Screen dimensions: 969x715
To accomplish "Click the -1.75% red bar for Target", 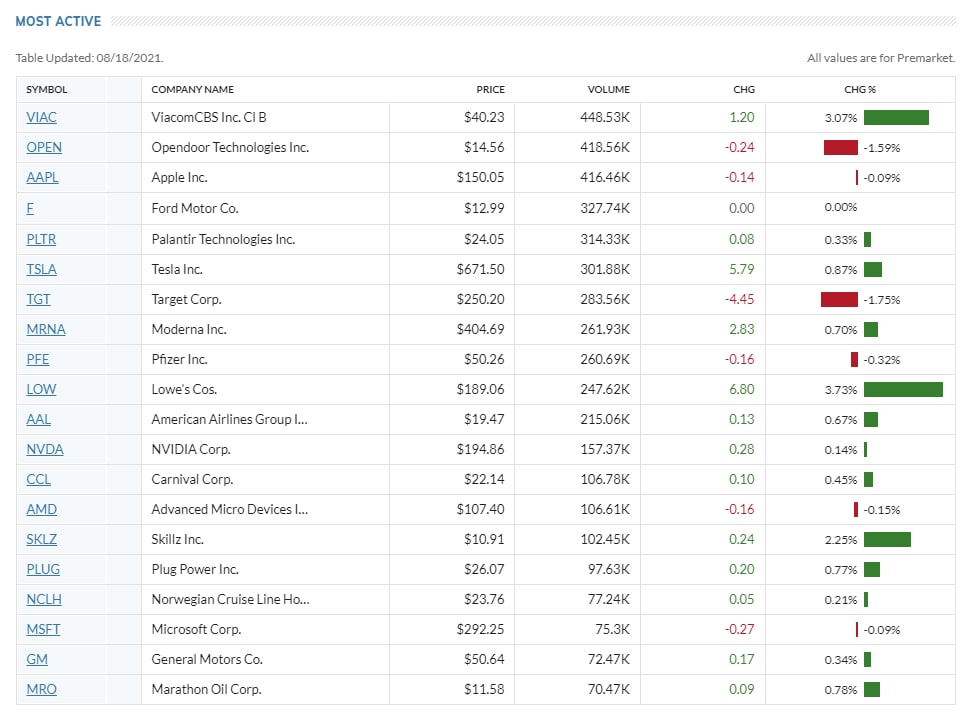I will point(839,300).
